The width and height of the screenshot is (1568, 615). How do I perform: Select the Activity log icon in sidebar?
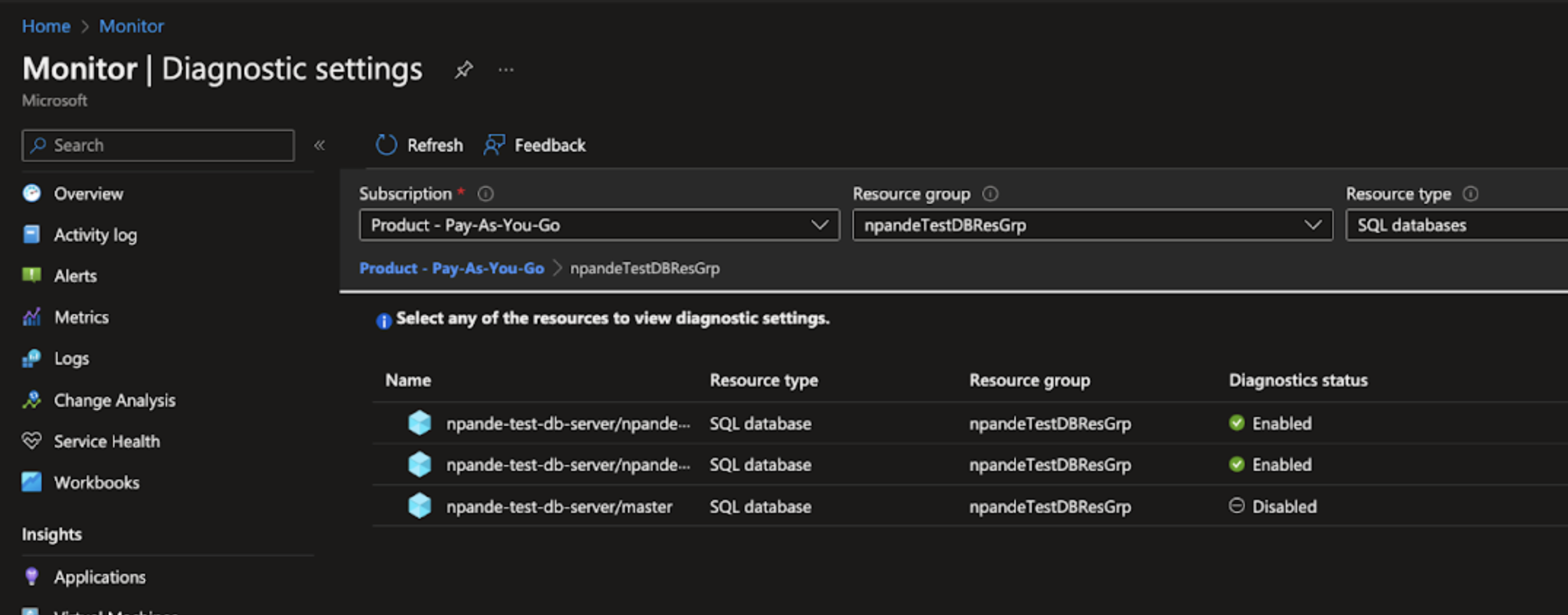(33, 234)
